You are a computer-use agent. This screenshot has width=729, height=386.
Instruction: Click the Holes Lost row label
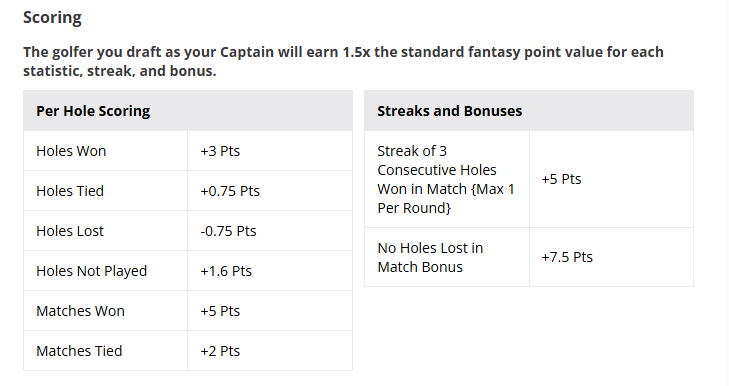point(70,231)
